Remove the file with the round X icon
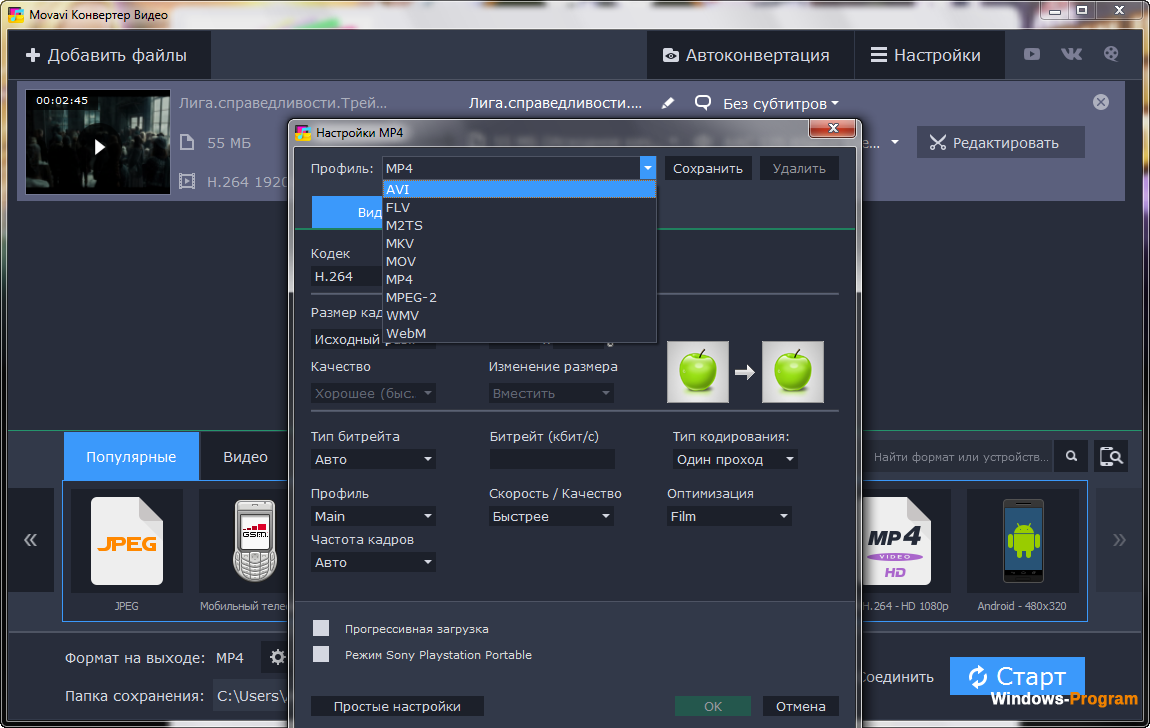The image size is (1150, 728). tap(1101, 102)
